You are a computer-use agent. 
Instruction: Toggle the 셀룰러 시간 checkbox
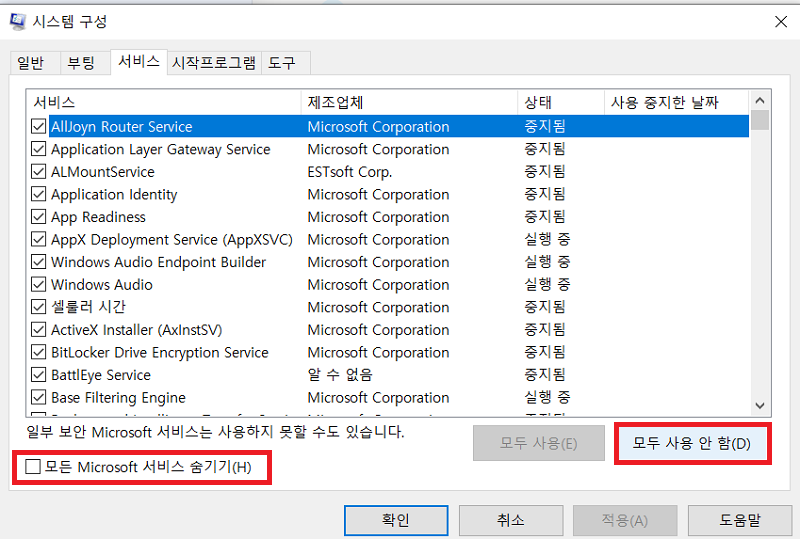click(38, 306)
